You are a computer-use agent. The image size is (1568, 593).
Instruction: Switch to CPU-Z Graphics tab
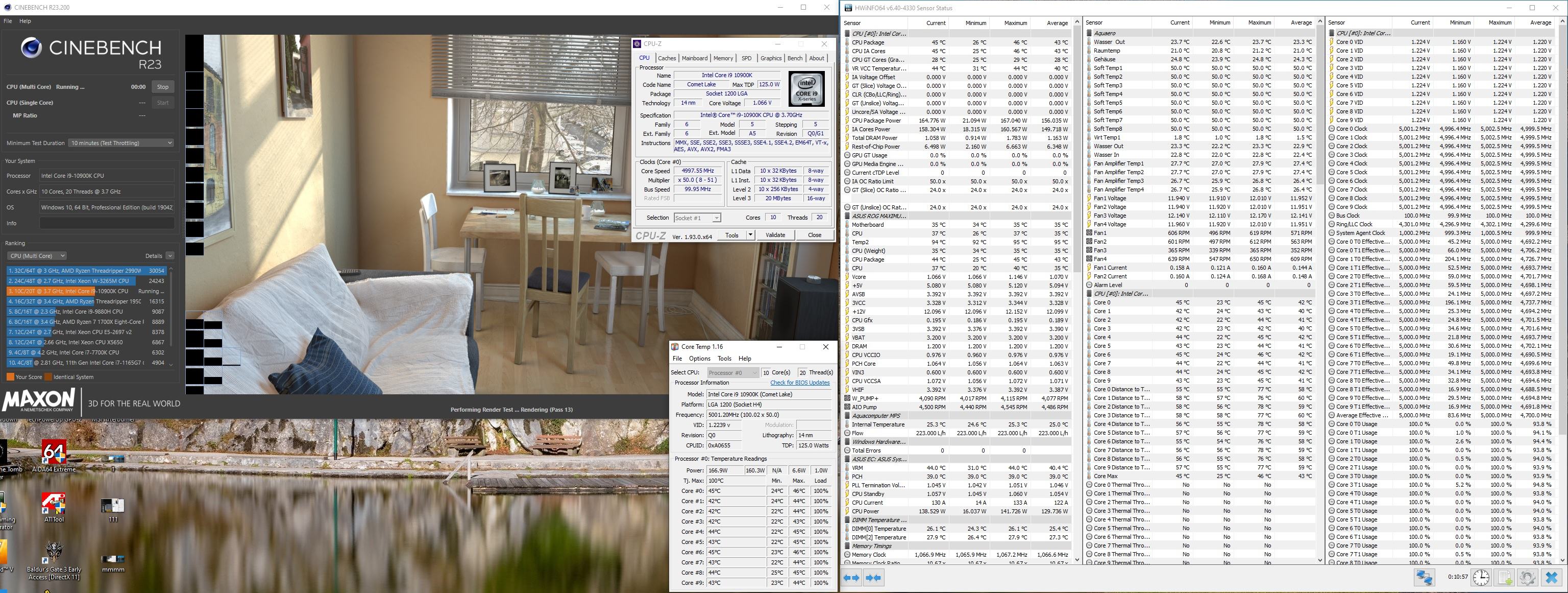point(771,58)
